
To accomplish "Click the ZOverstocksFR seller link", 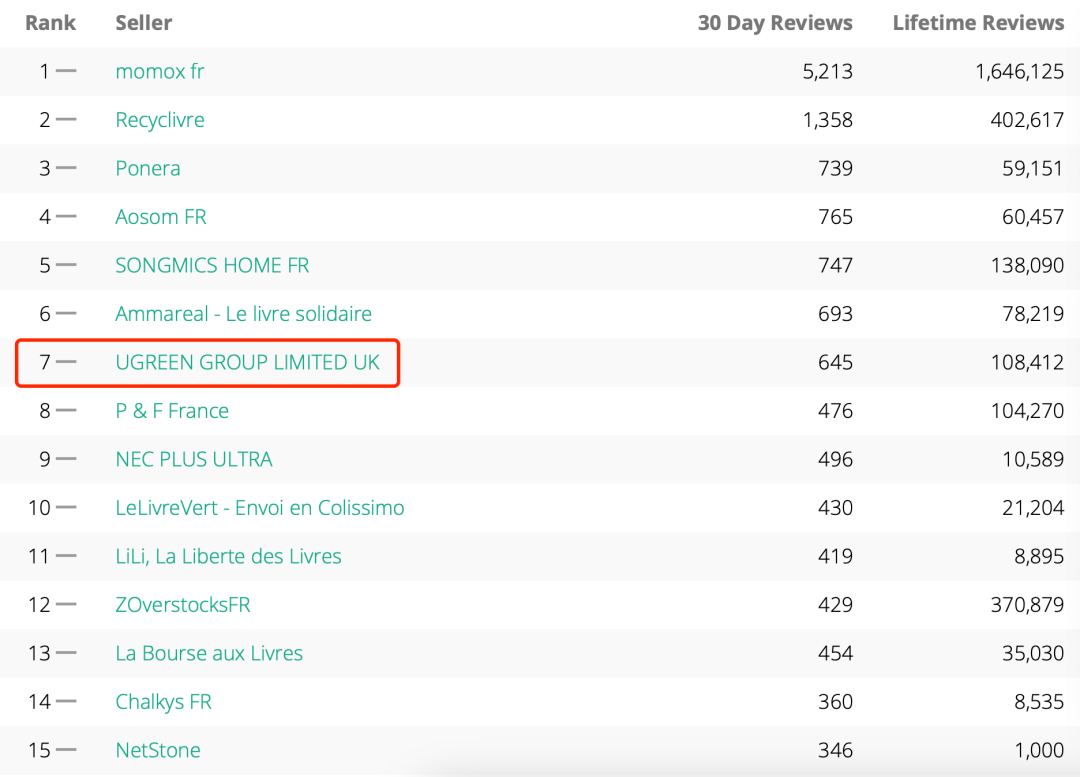I will (183, 605).
